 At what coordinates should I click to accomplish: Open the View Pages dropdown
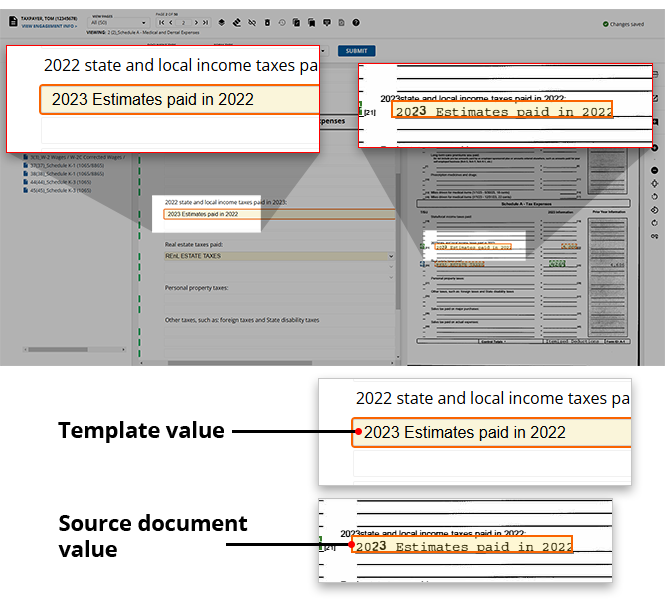(x=118, y=22)
